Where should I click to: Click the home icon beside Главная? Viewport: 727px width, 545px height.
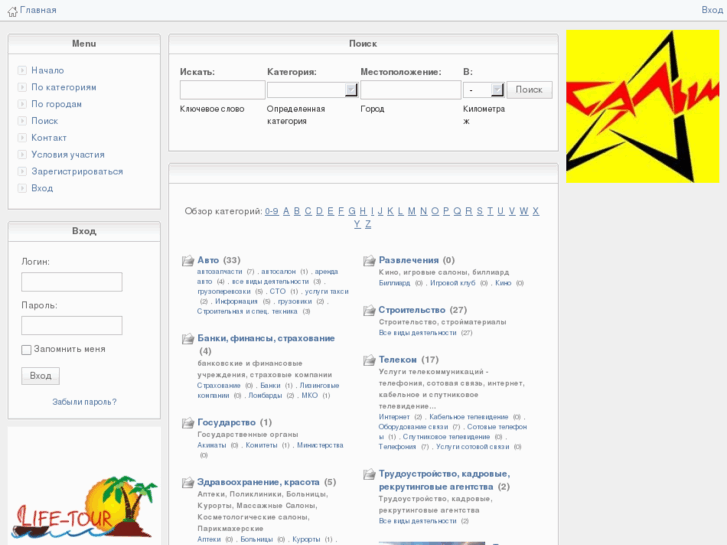pyautogui.click(x=13, y=11)
